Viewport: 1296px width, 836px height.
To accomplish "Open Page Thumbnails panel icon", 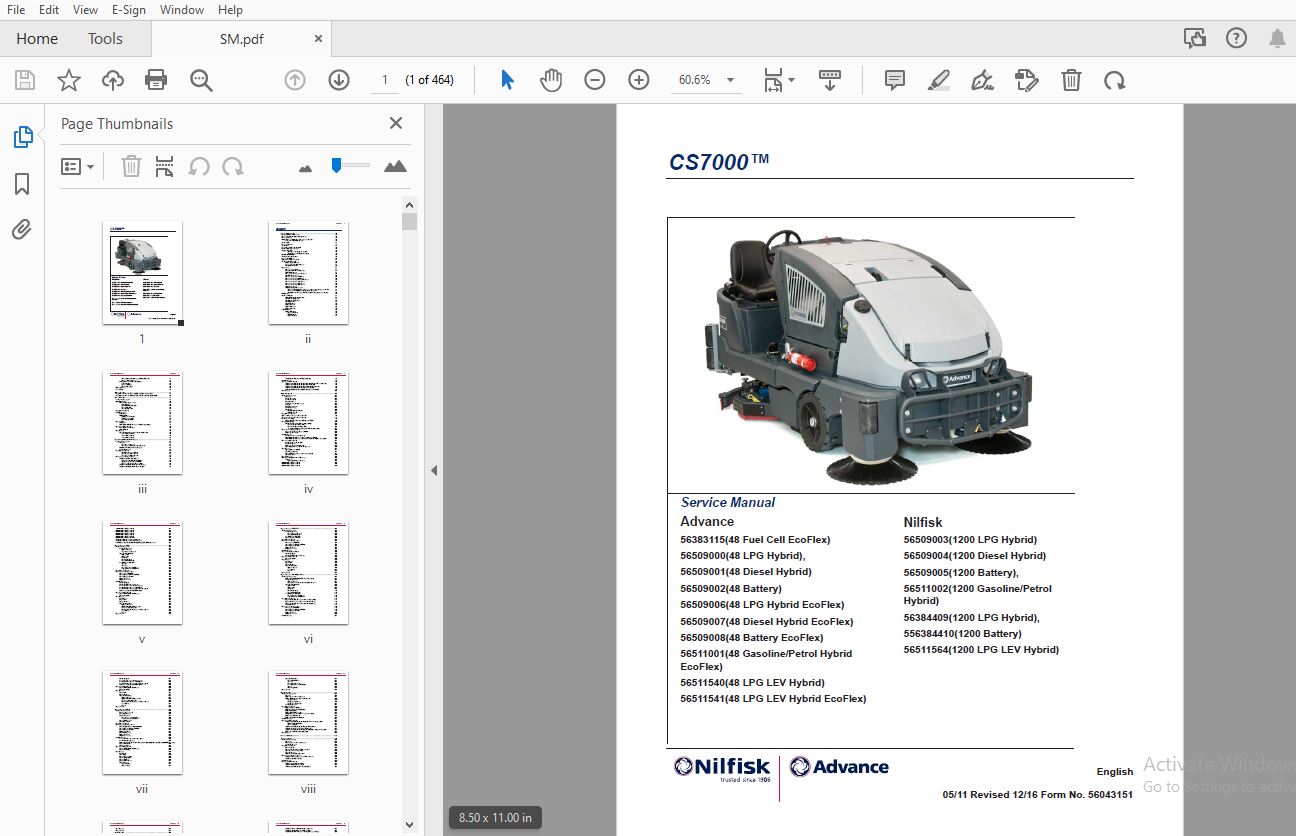I will (22, 138).
